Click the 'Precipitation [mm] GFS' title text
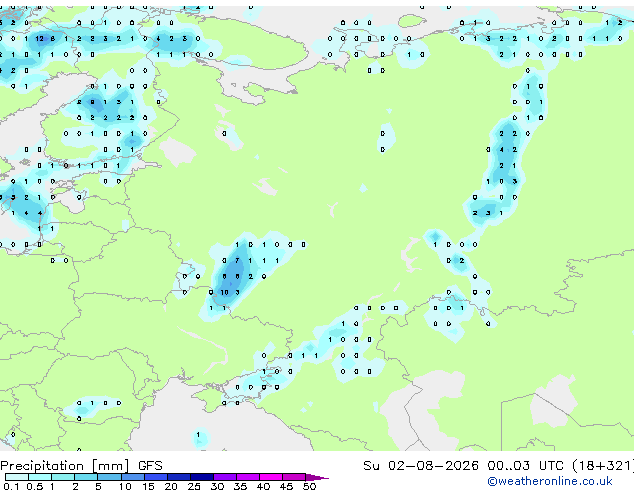 click(x=81, y=466)
